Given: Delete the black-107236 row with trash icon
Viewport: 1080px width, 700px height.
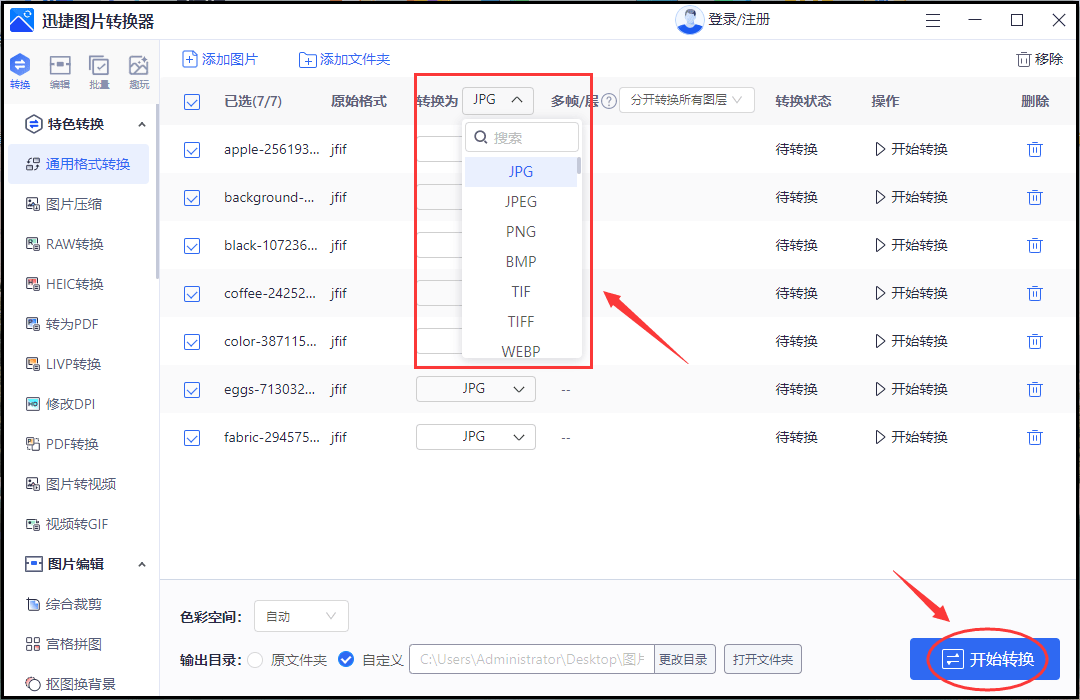Looking at the screenshot, I should pyautogui.click(x=1035, y=245).
